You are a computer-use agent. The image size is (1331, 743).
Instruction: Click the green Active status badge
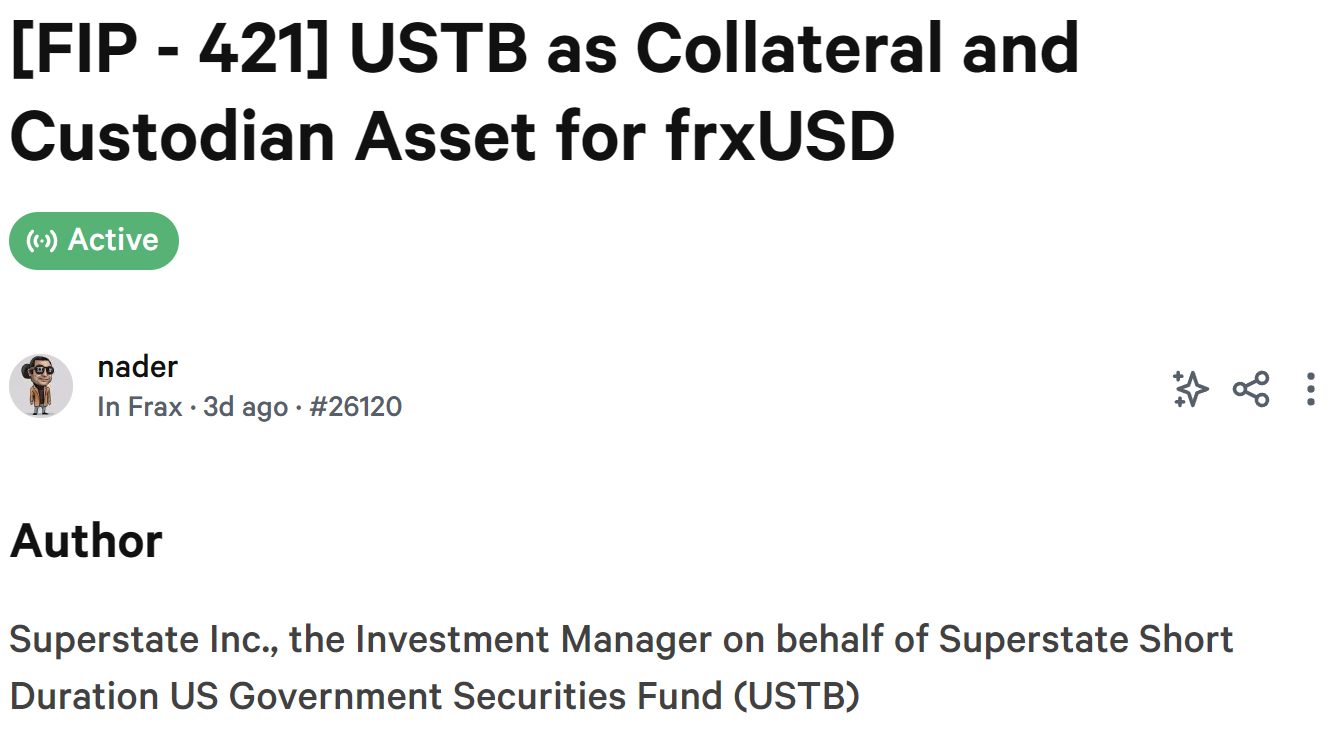point(94,241)
